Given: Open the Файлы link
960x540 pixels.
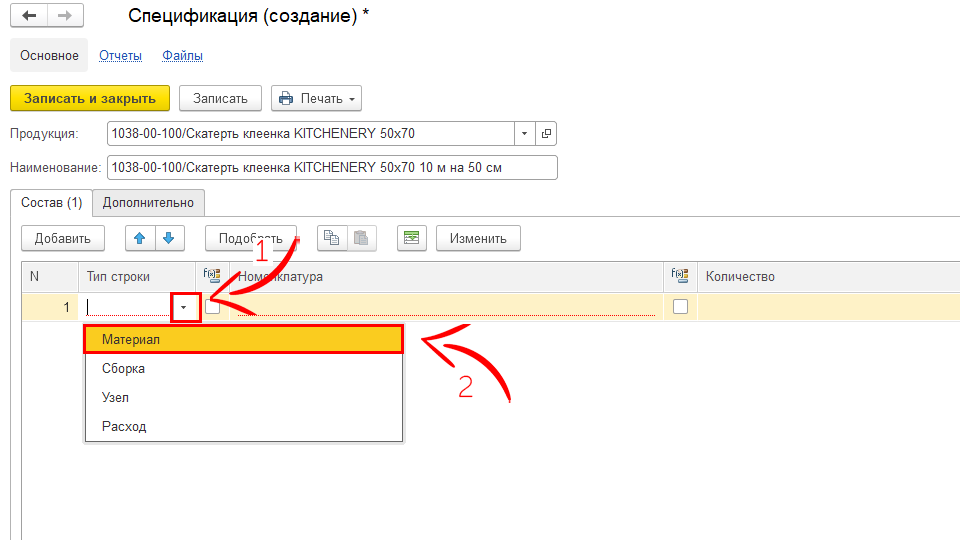Looking at the screenshot, I should tap(183, 55).
